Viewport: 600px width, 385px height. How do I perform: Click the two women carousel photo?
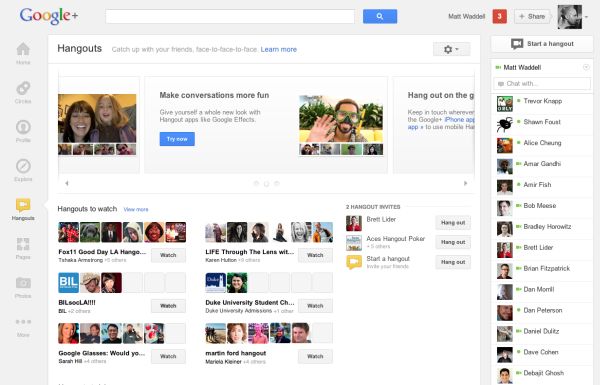point(97,118)
